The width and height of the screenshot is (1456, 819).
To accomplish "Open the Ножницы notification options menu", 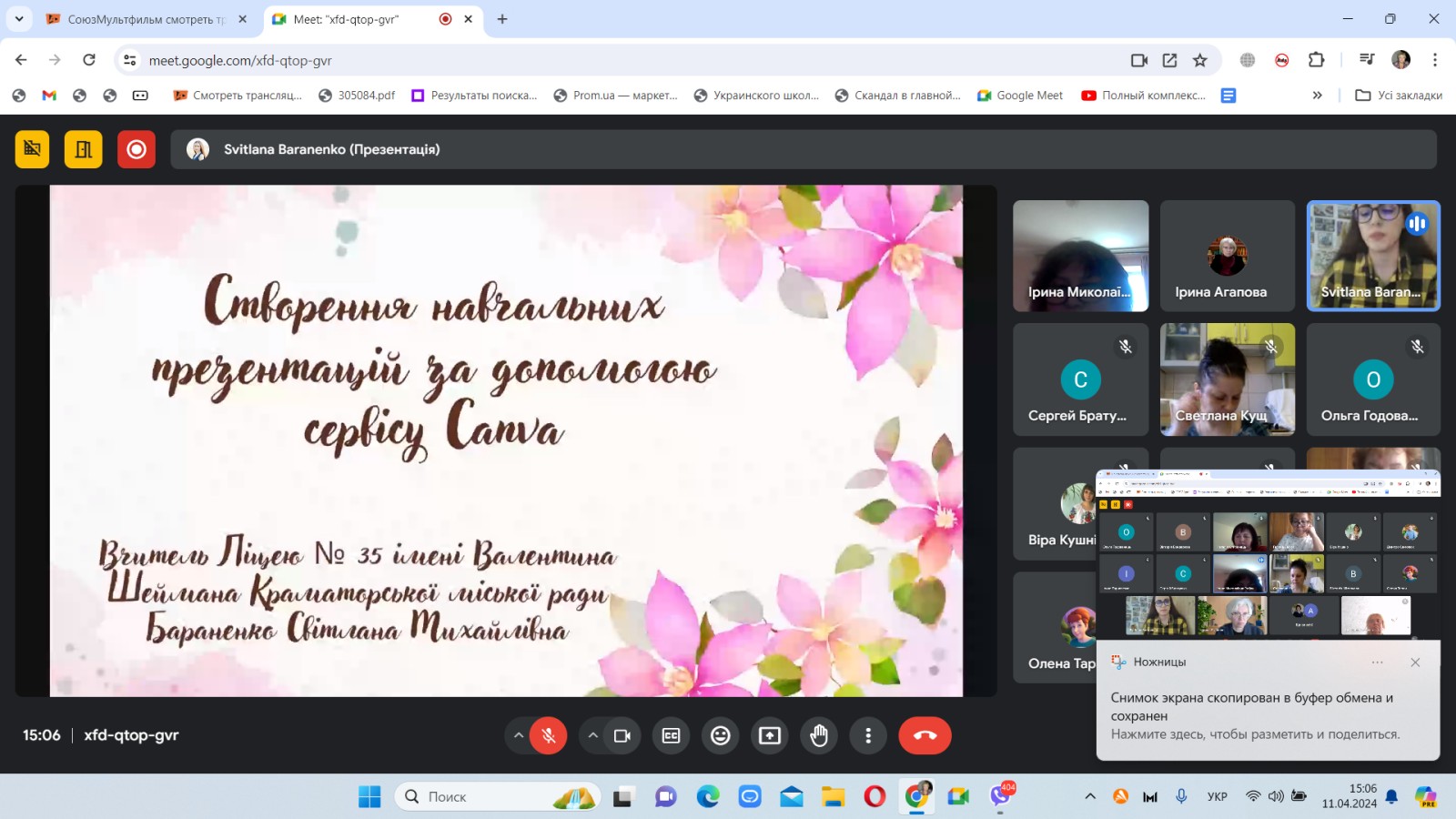I will [x=1378, y=662].
